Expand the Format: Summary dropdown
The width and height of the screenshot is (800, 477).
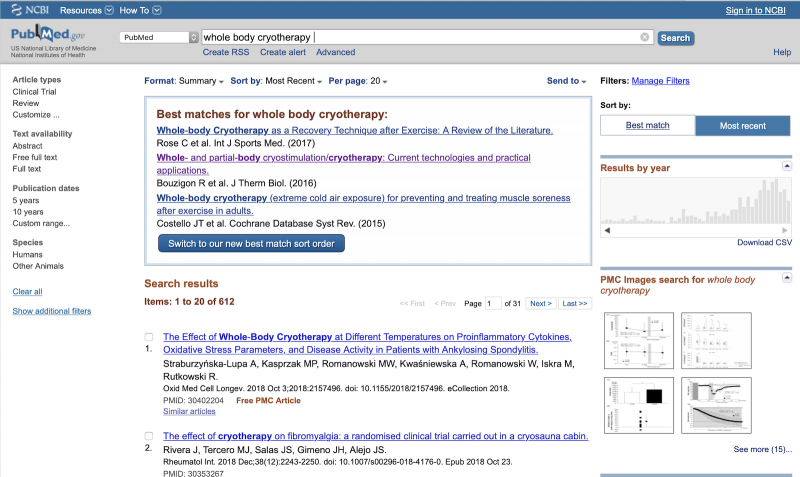(x=184, y=81)
